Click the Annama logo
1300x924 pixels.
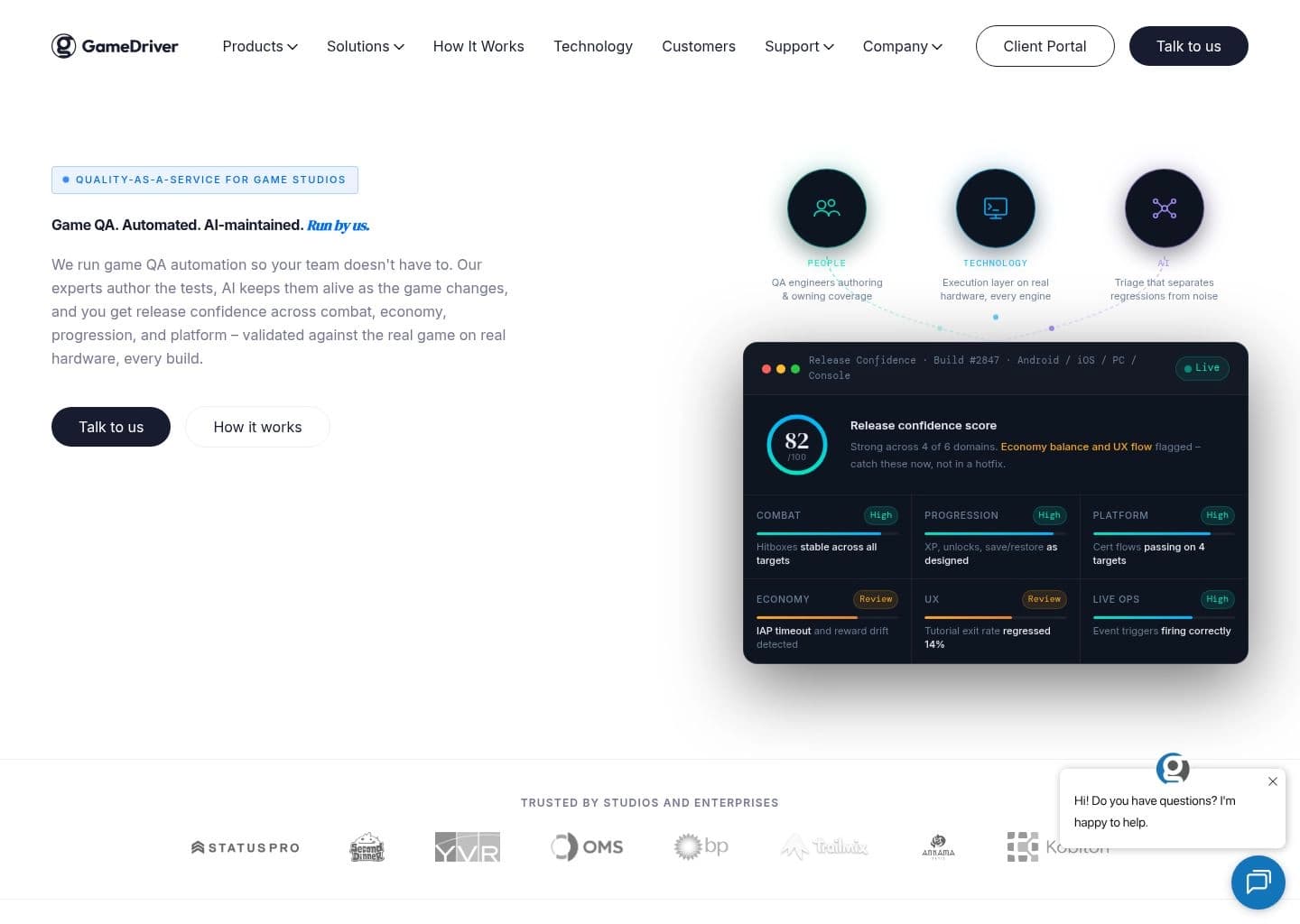(x=938, y=846)
